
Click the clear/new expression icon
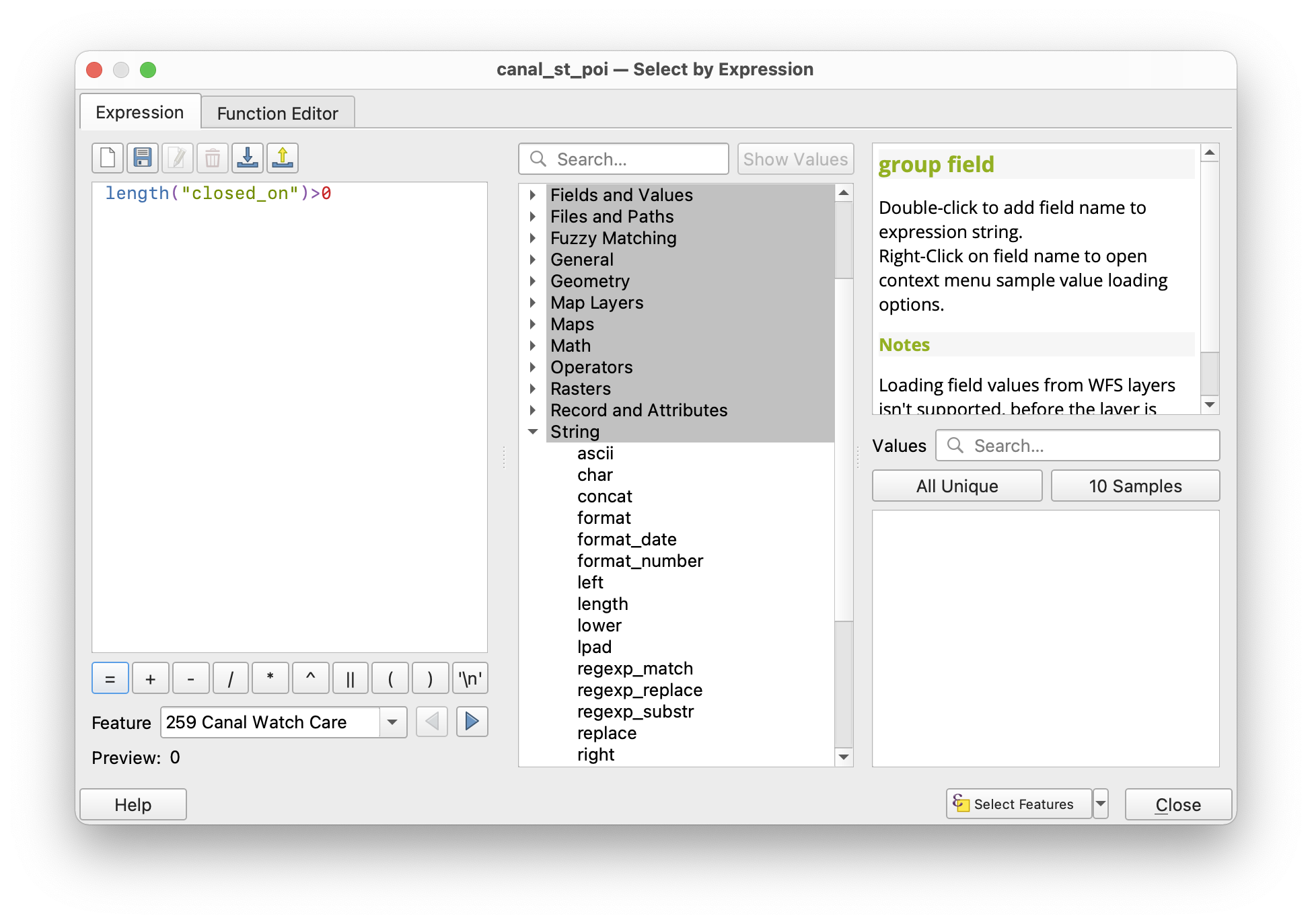[x=108, y=159]
